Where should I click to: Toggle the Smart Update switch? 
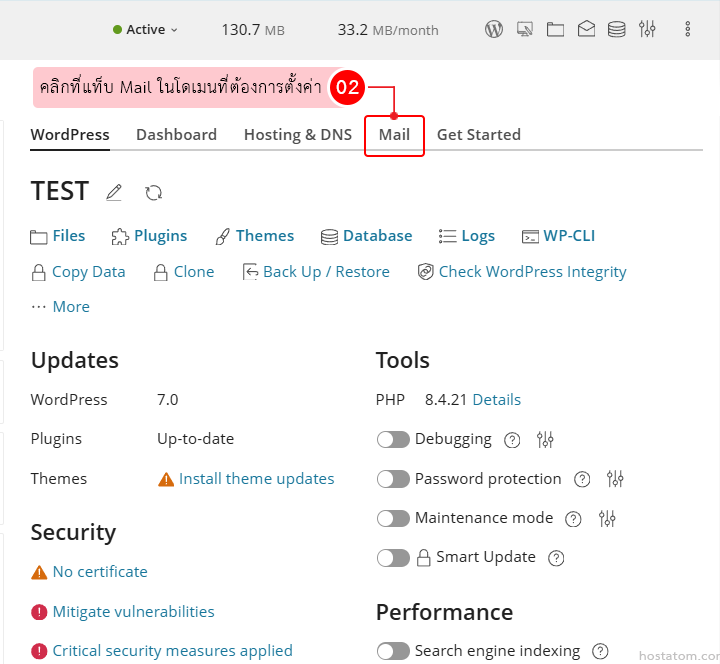click(x=393, y=558)
